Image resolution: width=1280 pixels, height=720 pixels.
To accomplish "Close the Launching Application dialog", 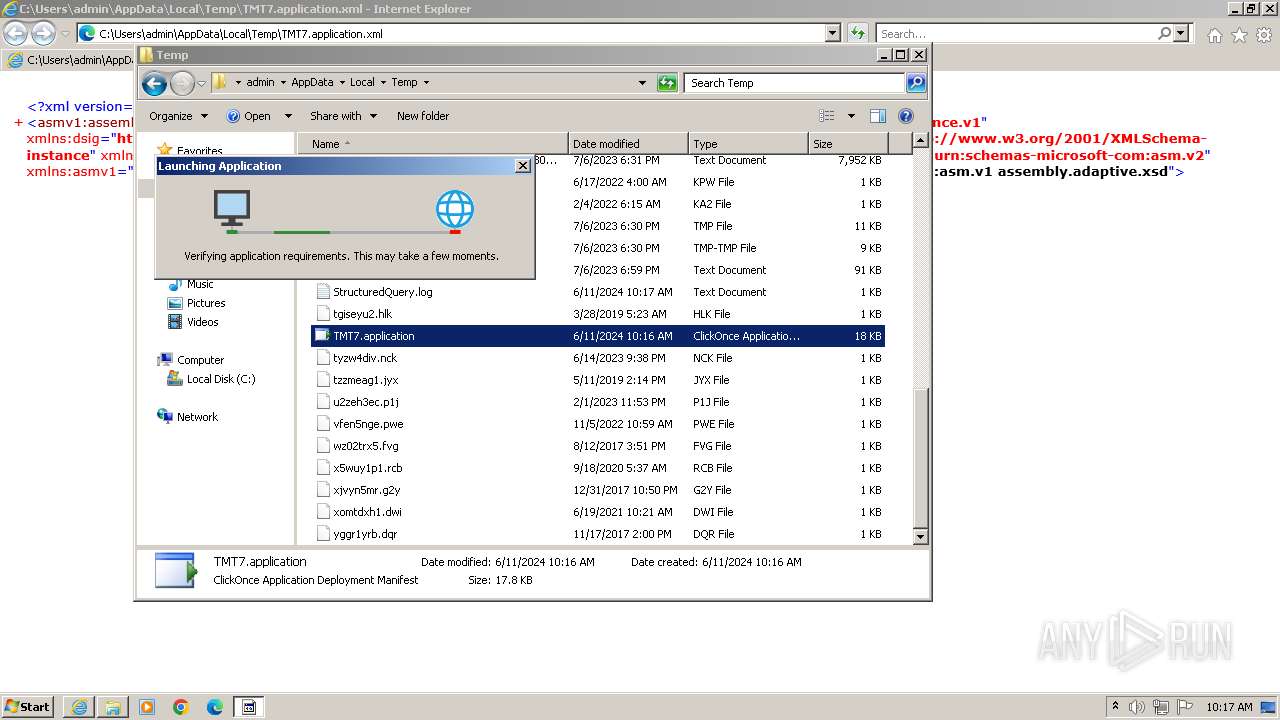I will click(522, 166).
